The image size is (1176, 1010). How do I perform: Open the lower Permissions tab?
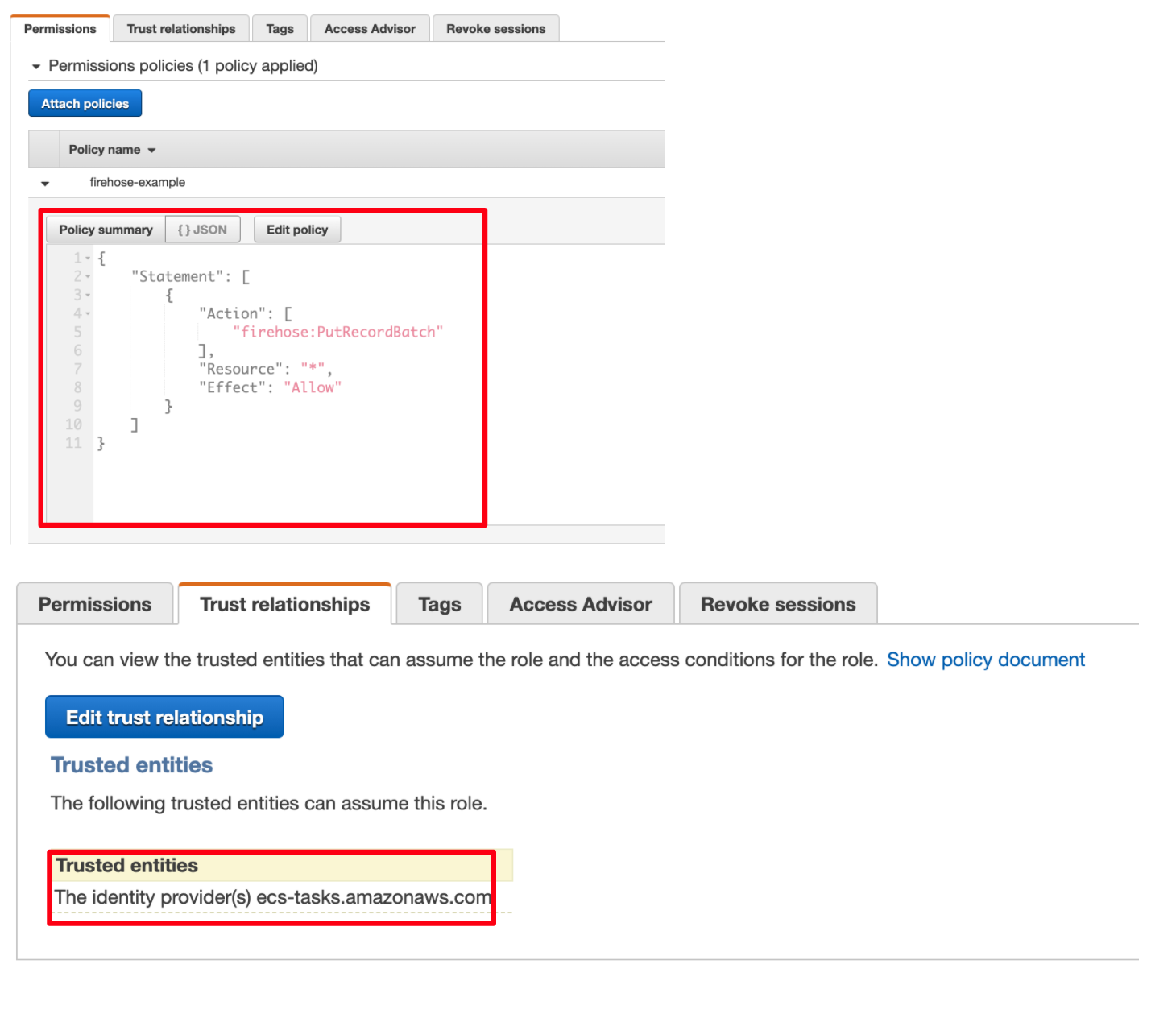pos(95,604)
